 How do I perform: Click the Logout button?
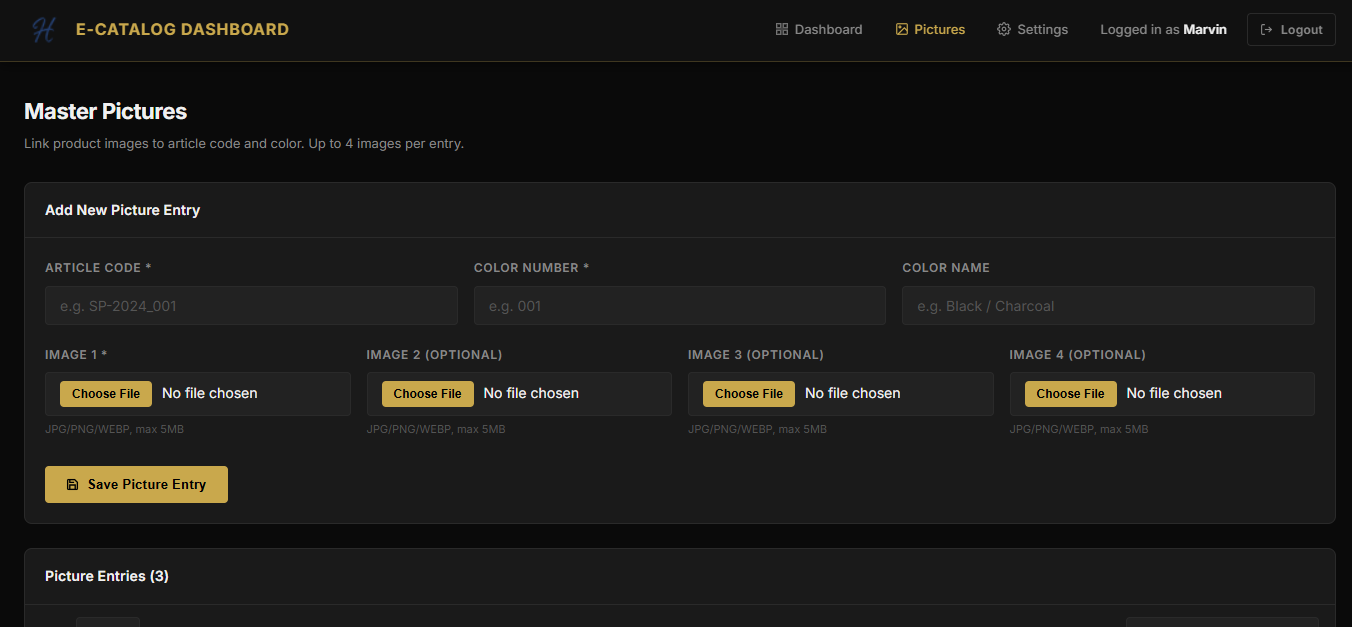tap(1291, 30)
